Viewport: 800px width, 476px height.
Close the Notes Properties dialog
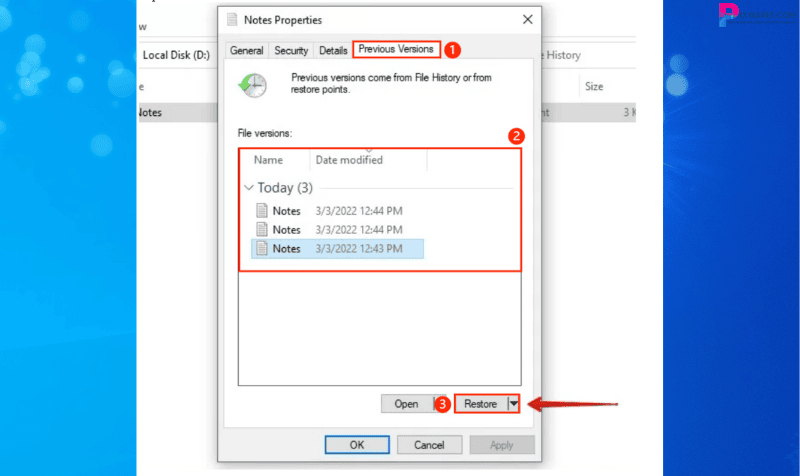tap(527, 20)
